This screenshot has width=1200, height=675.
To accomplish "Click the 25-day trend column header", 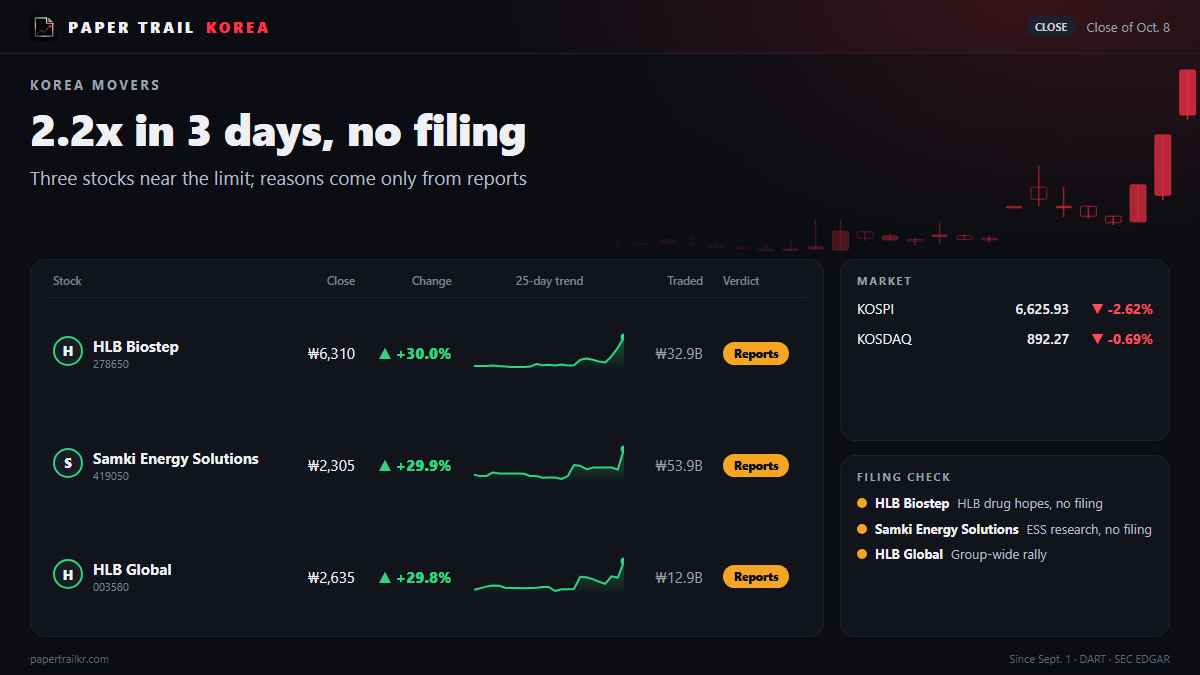I will point(549,281).
